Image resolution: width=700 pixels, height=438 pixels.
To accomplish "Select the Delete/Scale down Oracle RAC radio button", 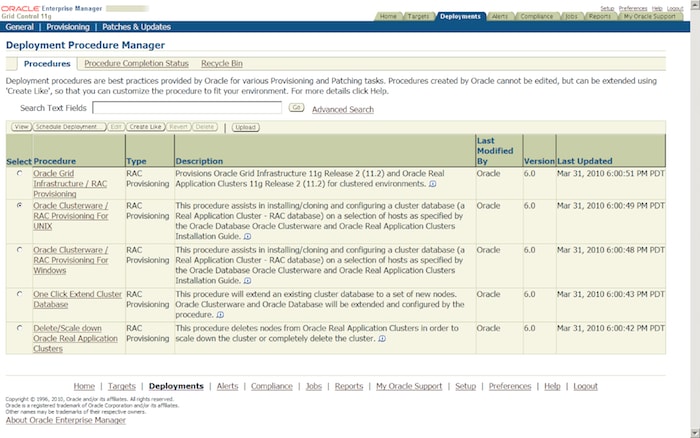I will tap(20, 328).
